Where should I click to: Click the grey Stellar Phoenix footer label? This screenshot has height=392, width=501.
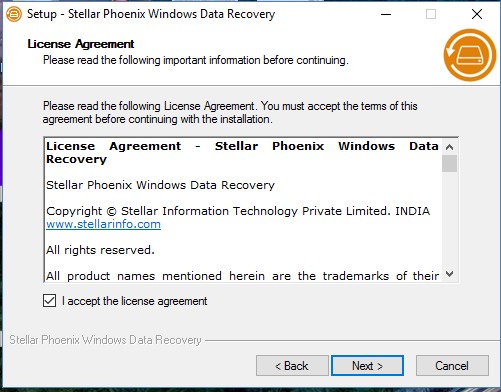[x=105, y=340]
